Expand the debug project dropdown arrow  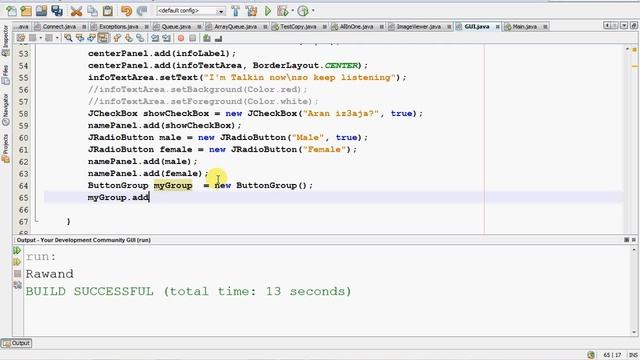coord(293,11)
